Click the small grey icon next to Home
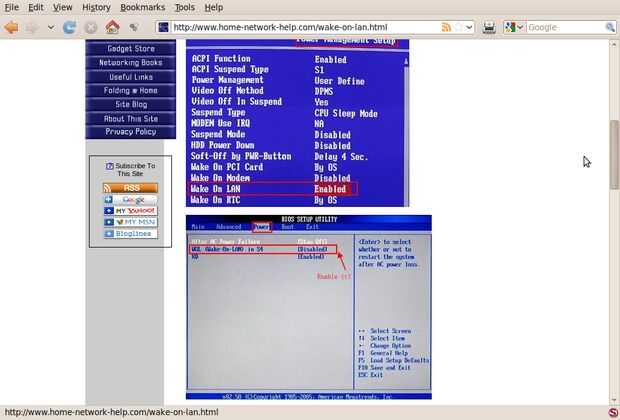Screen dimensions: 620x420 134,27
